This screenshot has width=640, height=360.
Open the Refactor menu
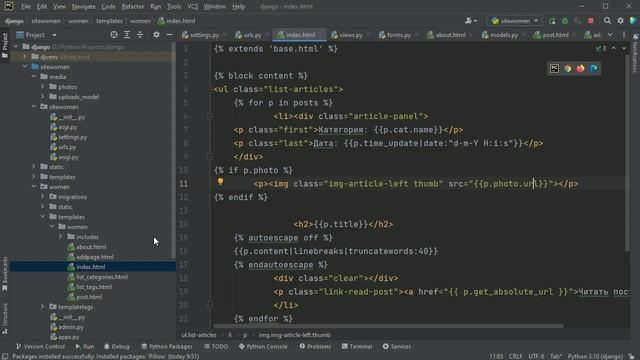pos(133,7)
